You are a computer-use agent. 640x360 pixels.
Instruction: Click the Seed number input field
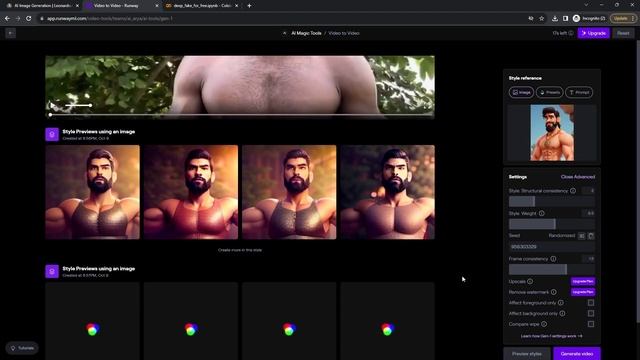coord(551,247)
